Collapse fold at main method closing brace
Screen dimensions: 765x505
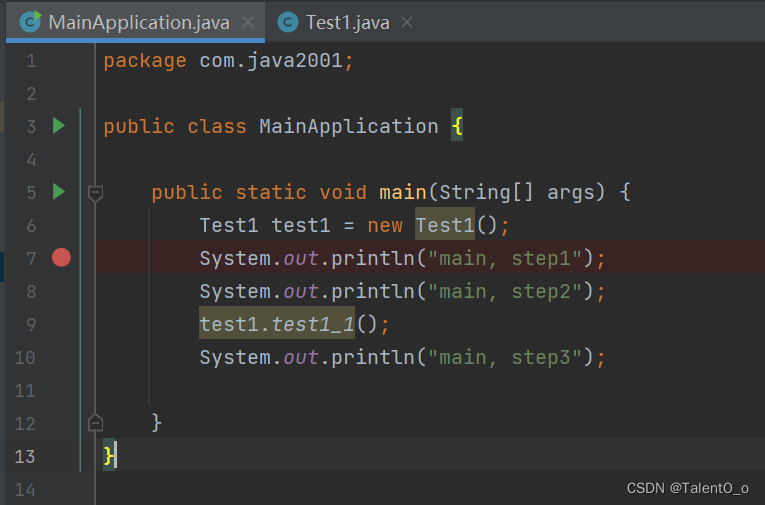point(95,423)
